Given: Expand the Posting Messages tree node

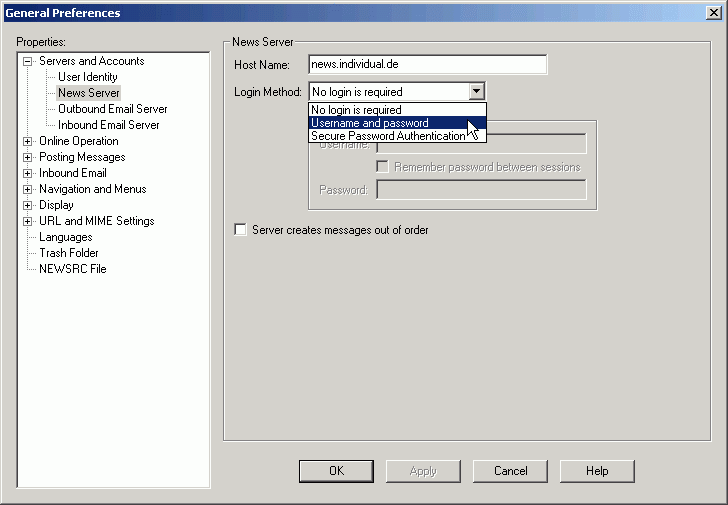Looking at the screenshot, I should point(28,157).
